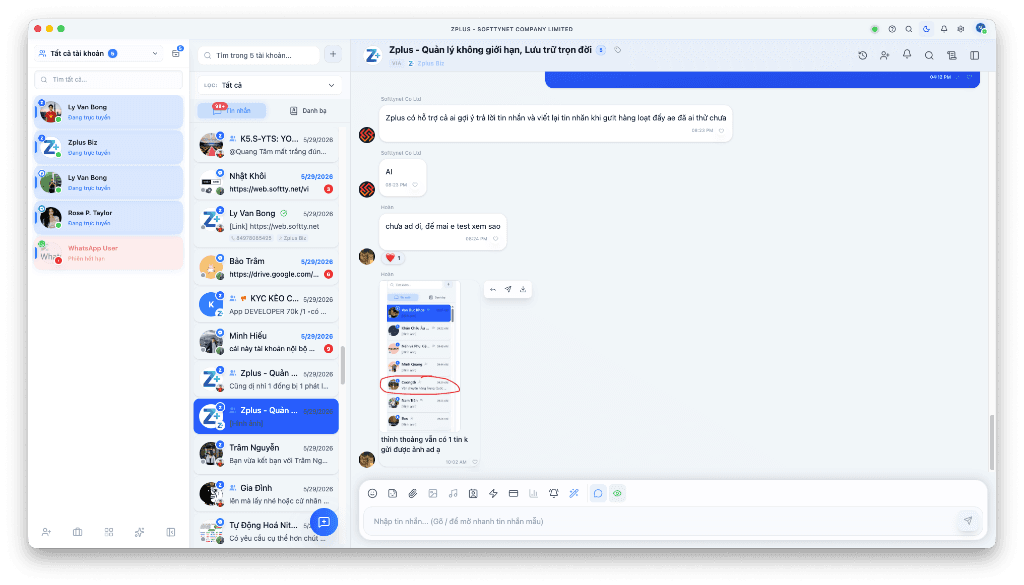The image size is (1024, 585).
Task: Click the heart reaction on Hoàn's message
Action: point(393,258)
